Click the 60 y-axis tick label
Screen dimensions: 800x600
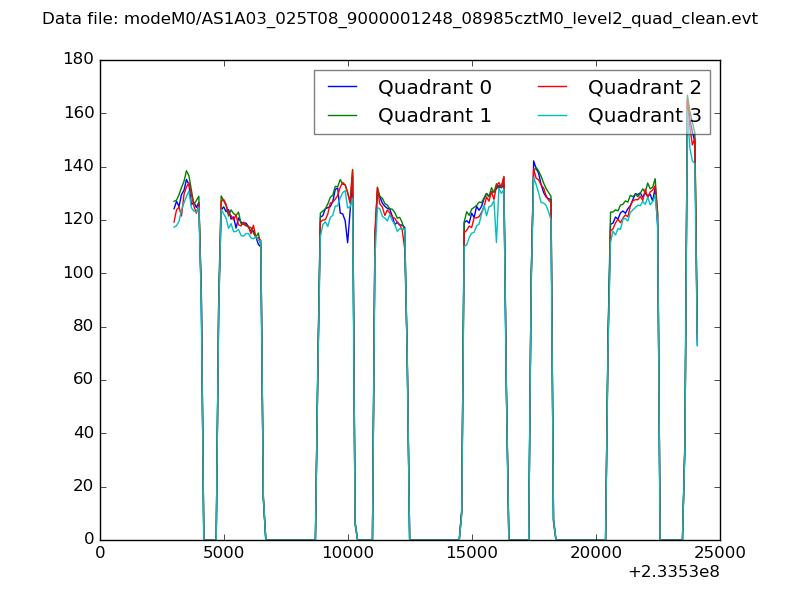pyautogui.click(x=83, y=380)
